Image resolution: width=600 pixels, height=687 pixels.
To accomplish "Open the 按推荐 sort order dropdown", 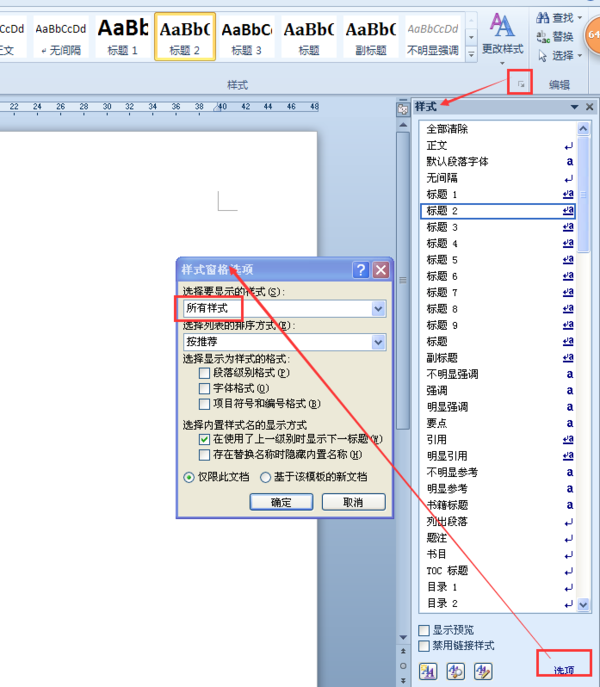I will coord(379,342).
